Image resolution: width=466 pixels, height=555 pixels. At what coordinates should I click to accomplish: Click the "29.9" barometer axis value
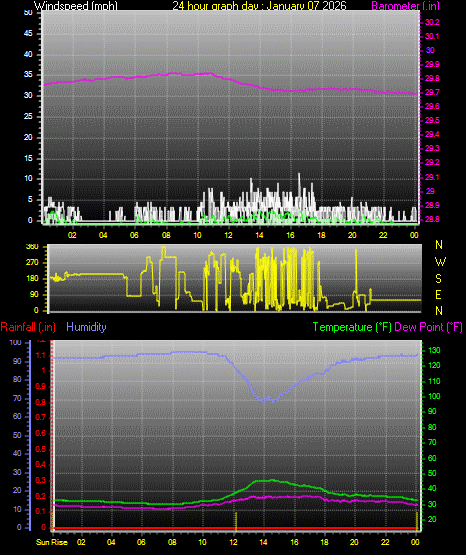pos(432,64)
